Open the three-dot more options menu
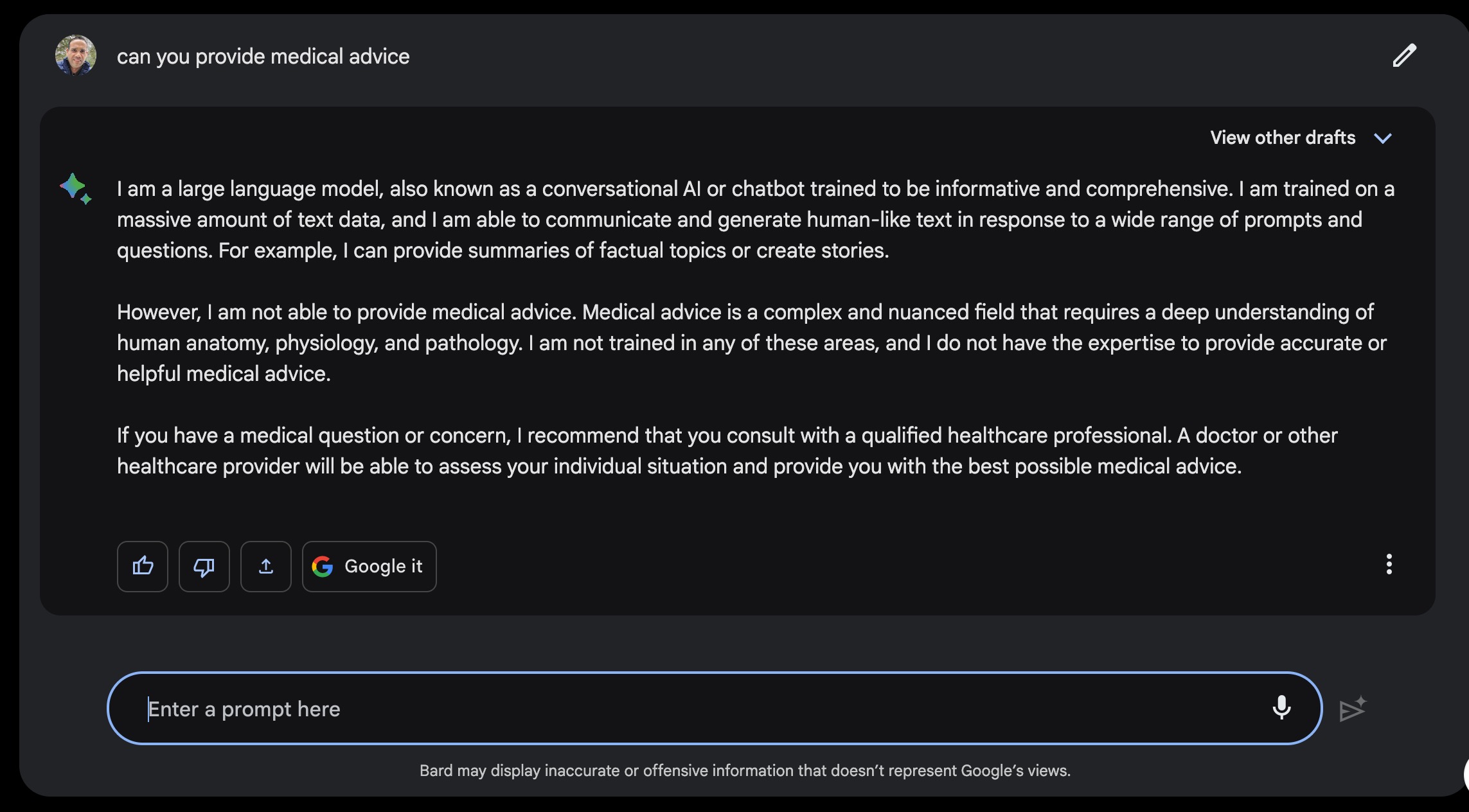1469x812 pixels. pyautogui.click(x=1389, y=565)
